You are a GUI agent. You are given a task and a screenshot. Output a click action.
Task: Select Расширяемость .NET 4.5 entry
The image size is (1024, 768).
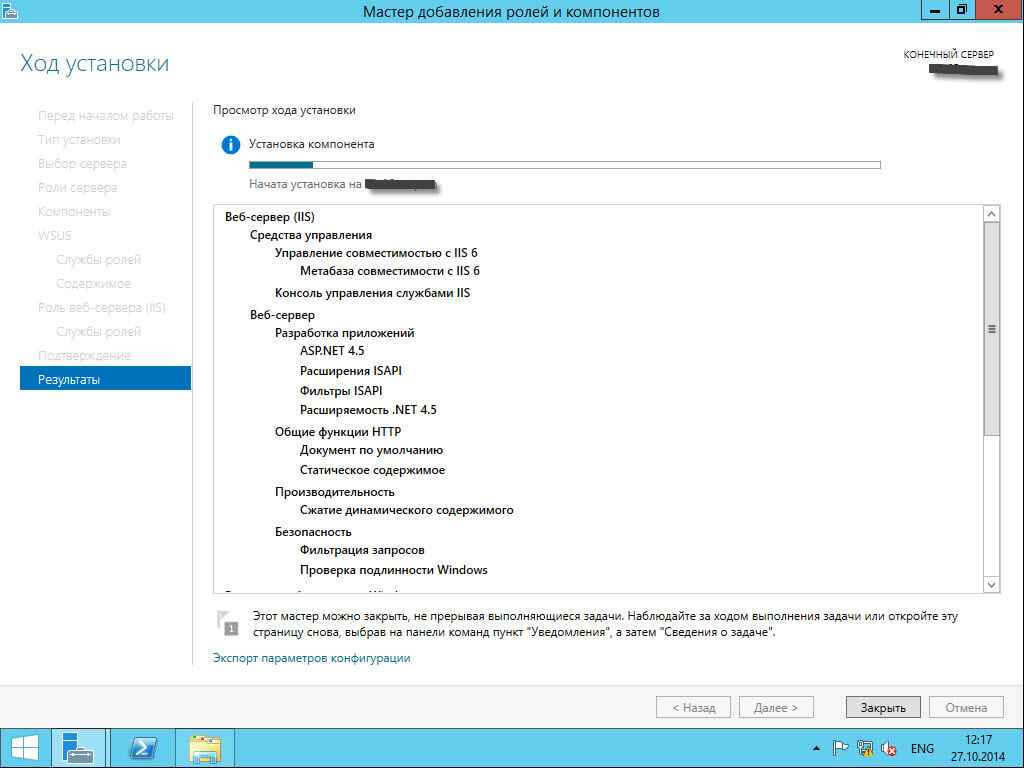(368, 410)
